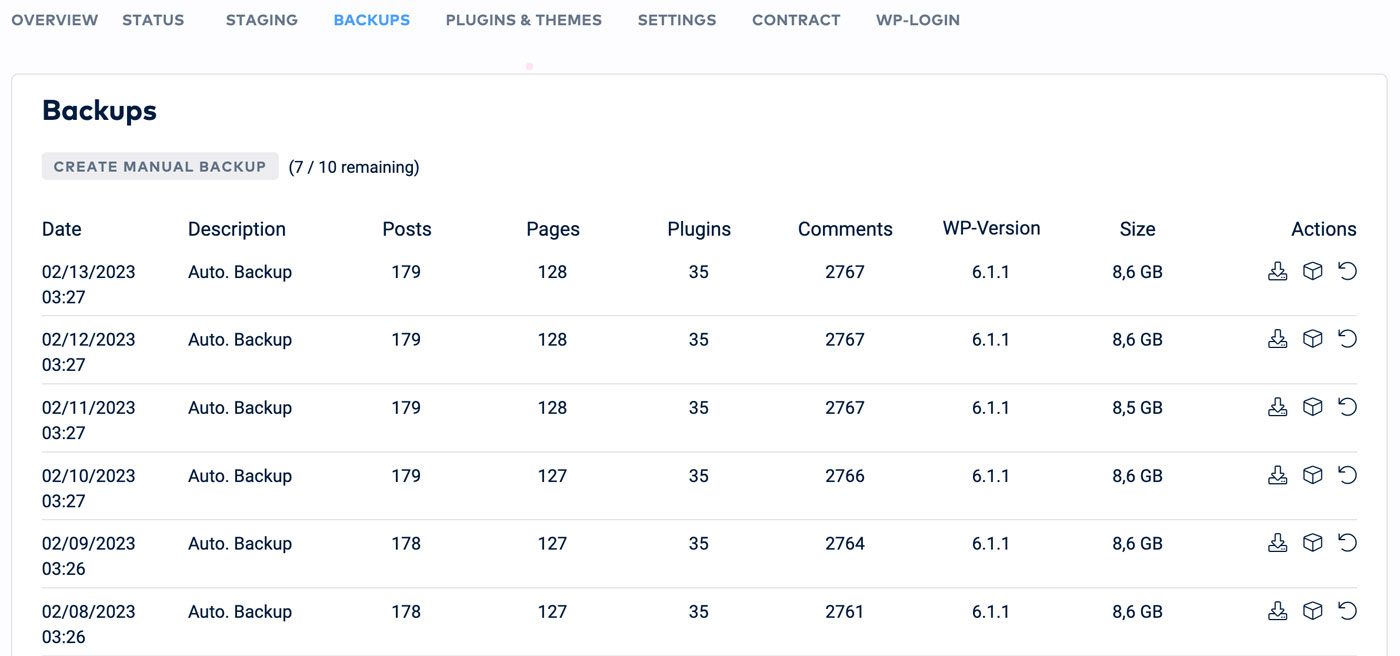Open the Plugins & Themes tab

[524, 20]
